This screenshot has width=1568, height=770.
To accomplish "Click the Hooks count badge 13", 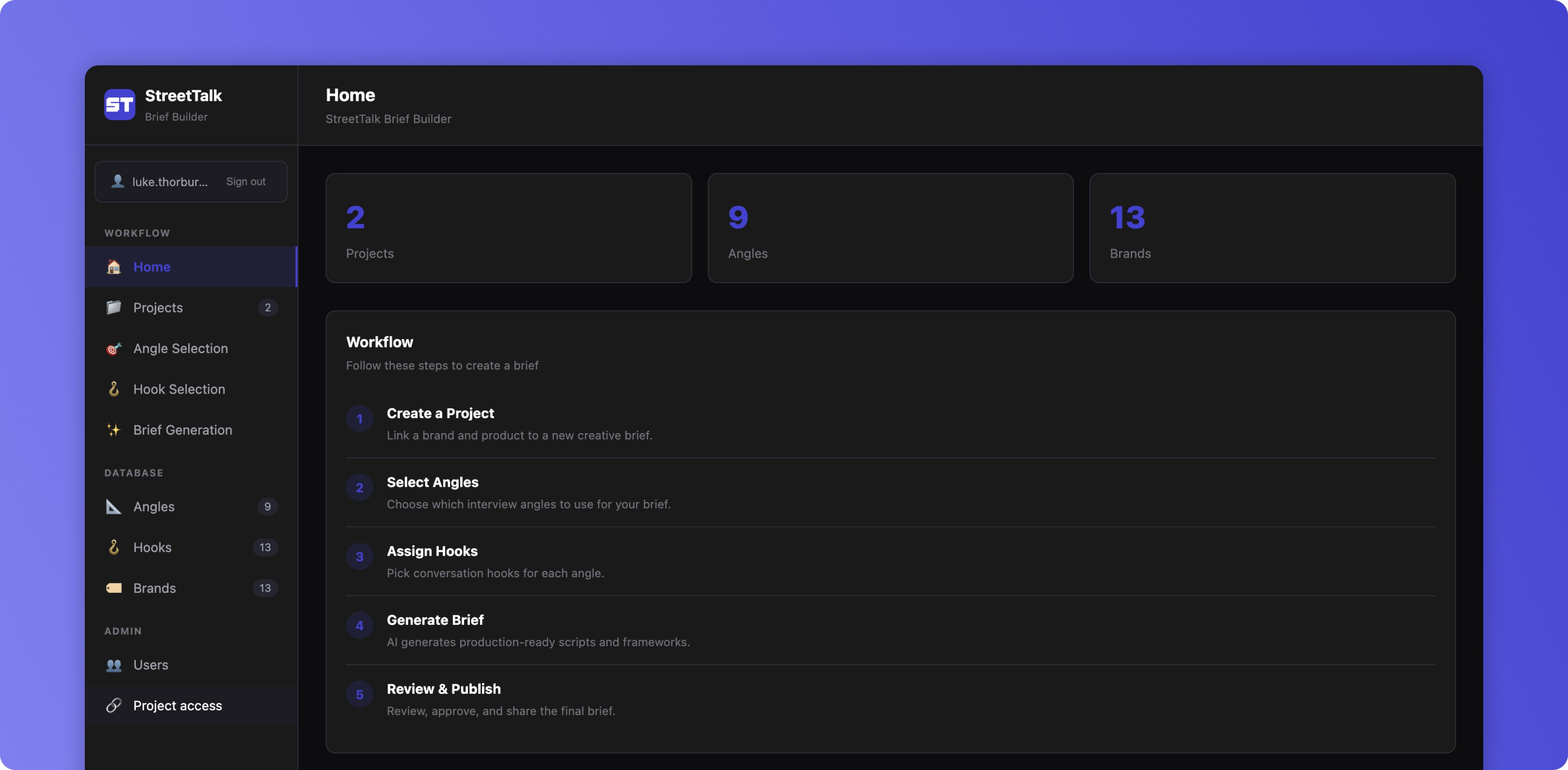I will point(265,547).
